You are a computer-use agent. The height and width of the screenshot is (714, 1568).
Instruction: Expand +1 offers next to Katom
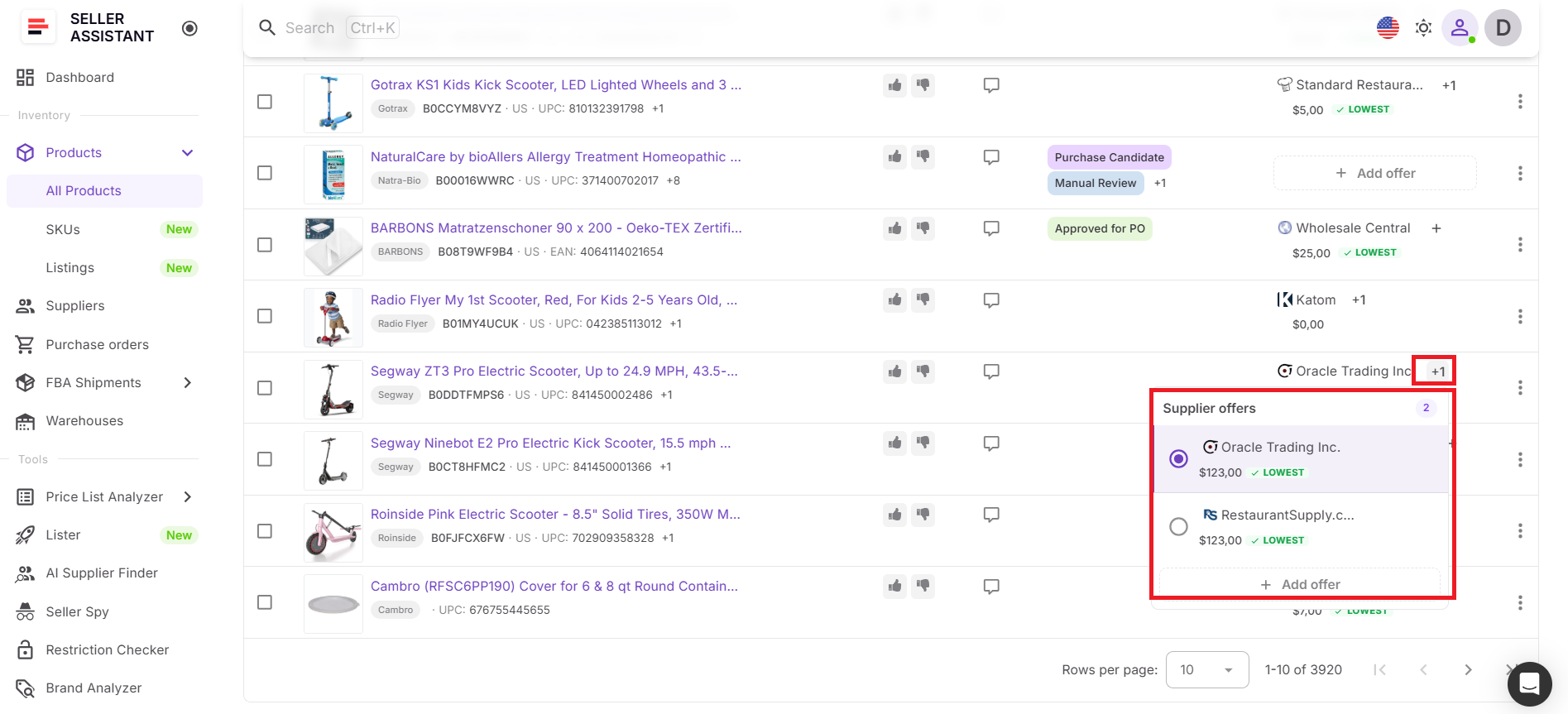1359,299
